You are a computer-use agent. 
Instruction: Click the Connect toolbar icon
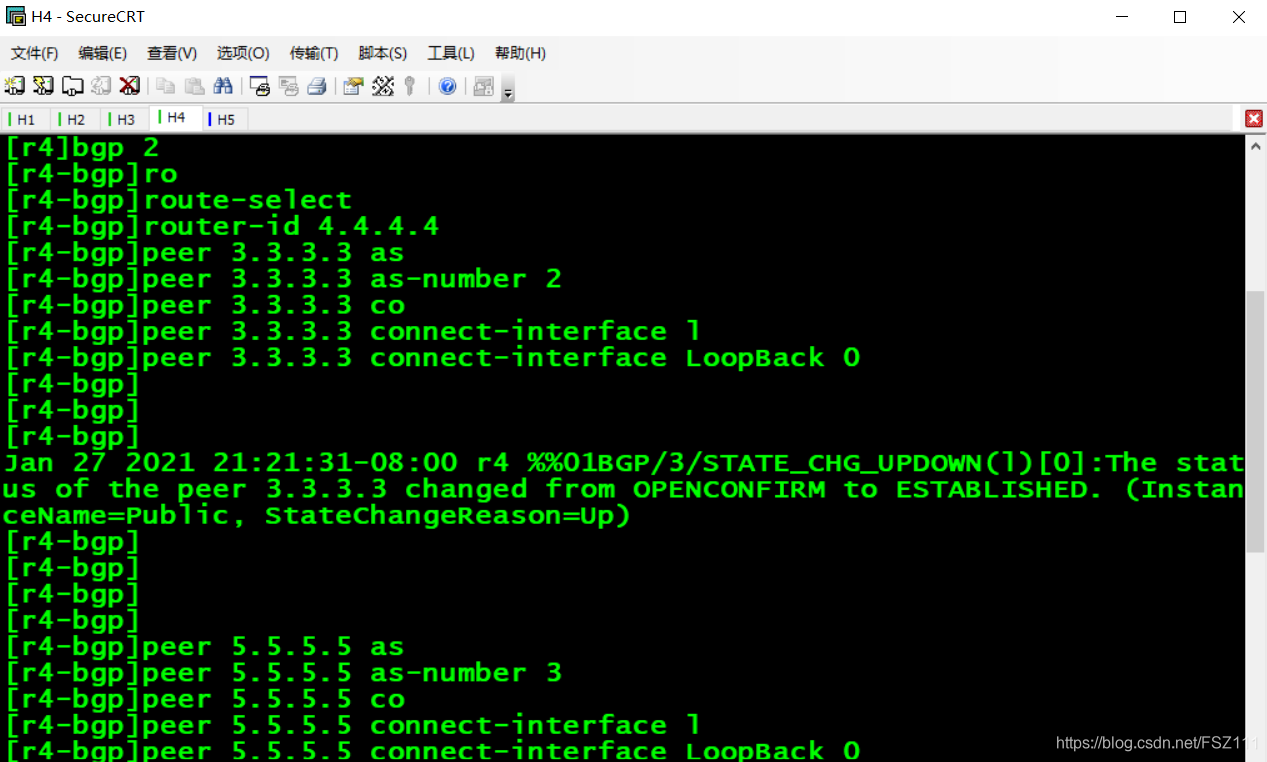[x=15, y=86]
